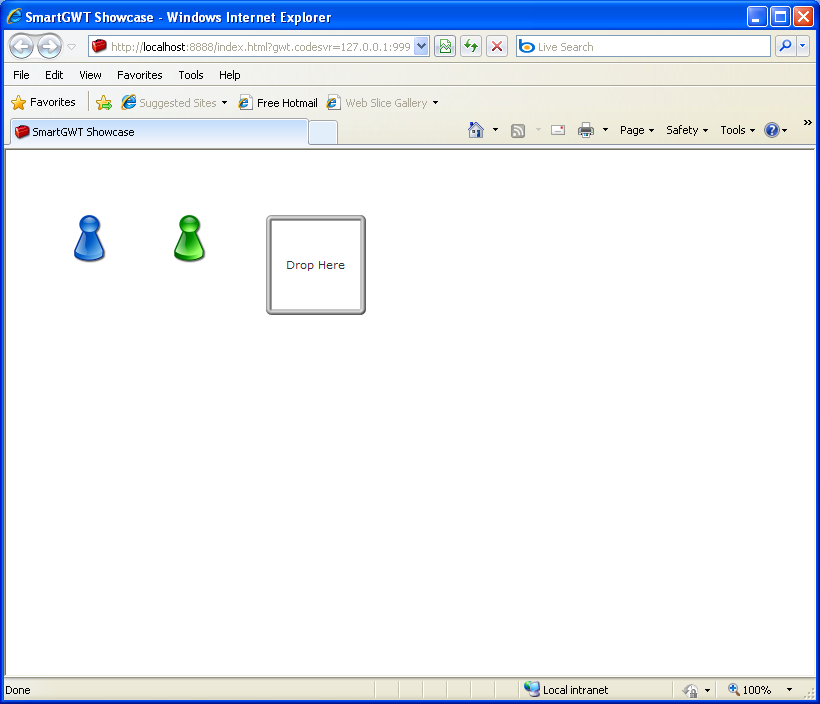Click the red Stop loading button
This screenshot has width=820, height=704.
point(497,47)
